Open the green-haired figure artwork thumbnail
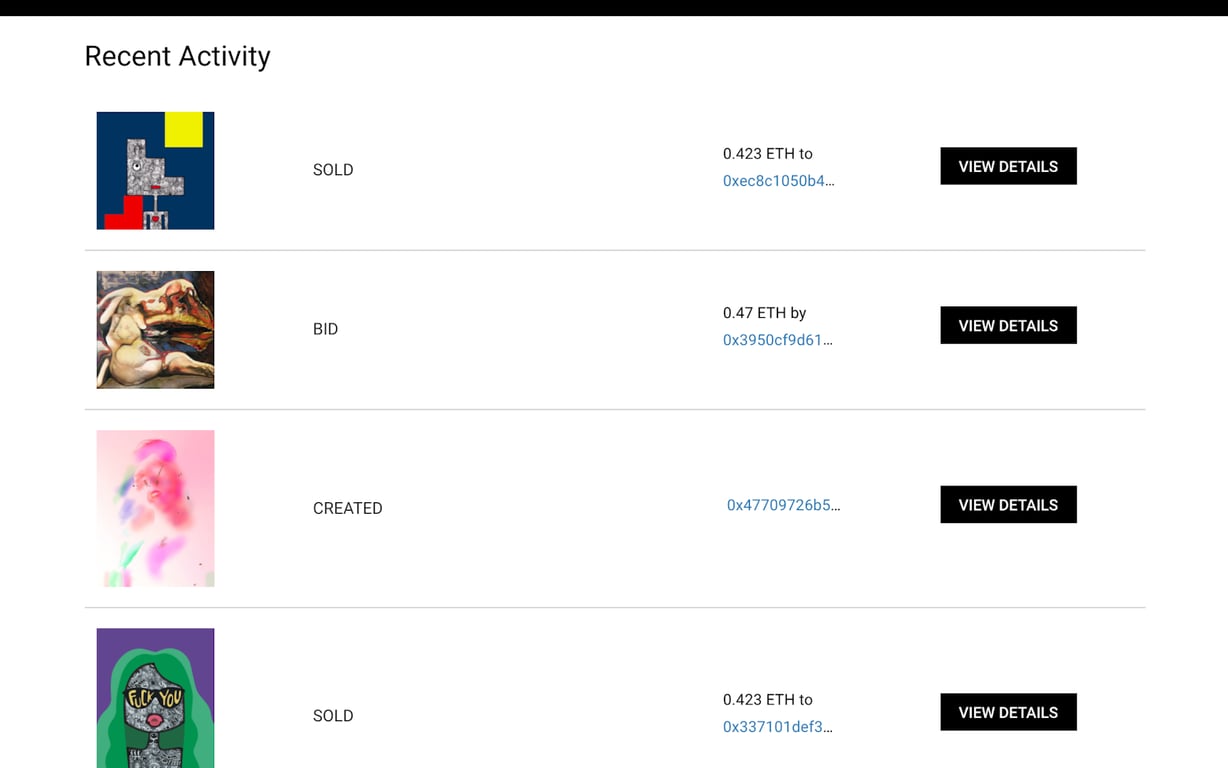 tap(155, 698)
